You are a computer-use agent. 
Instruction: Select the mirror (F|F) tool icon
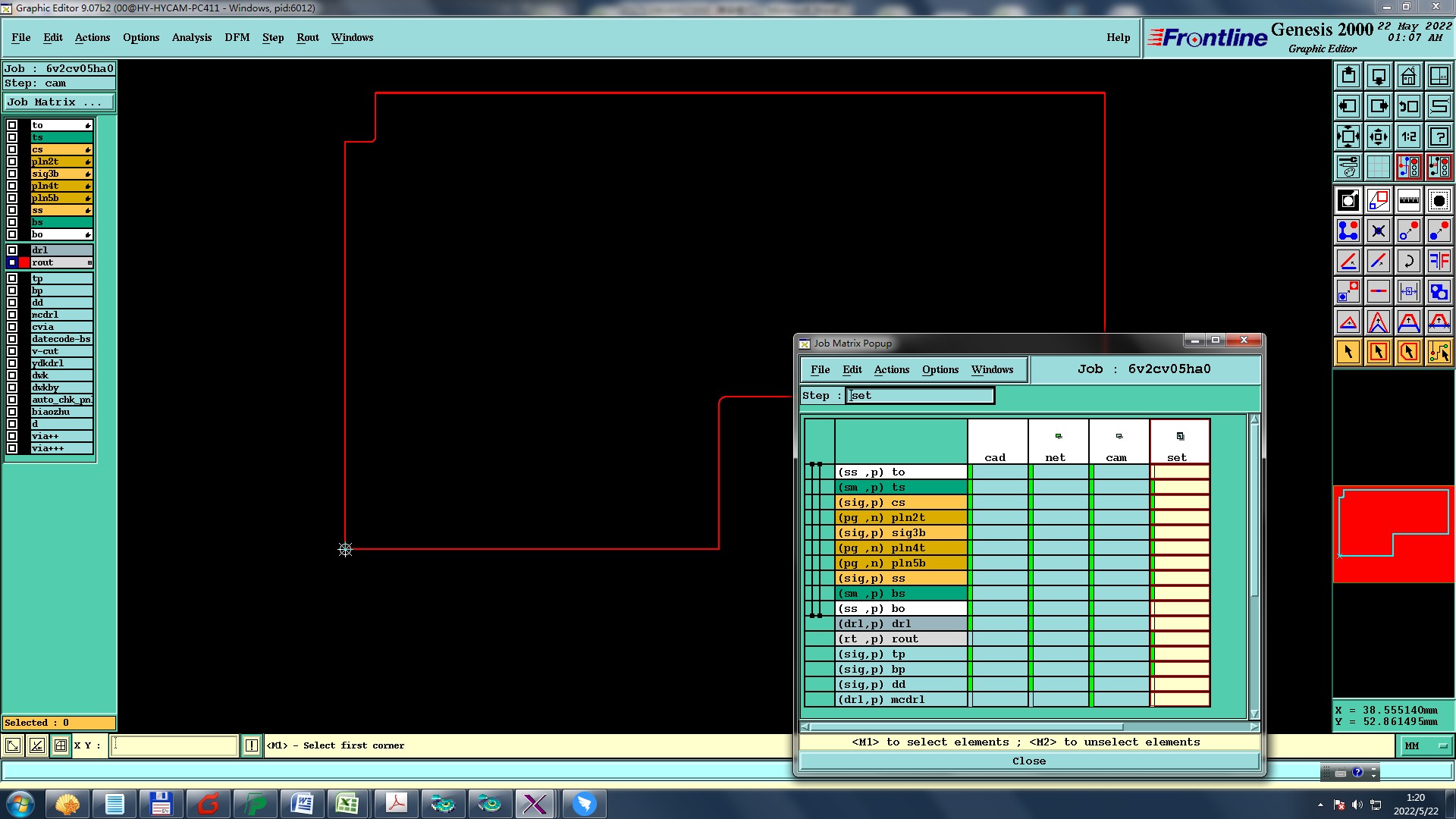(1439, 261)
